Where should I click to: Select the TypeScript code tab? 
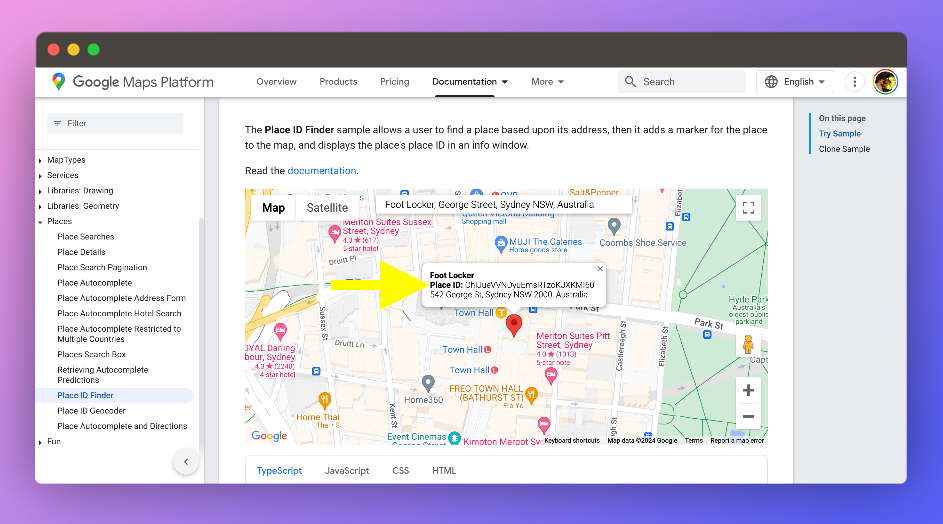coord(279,470)
